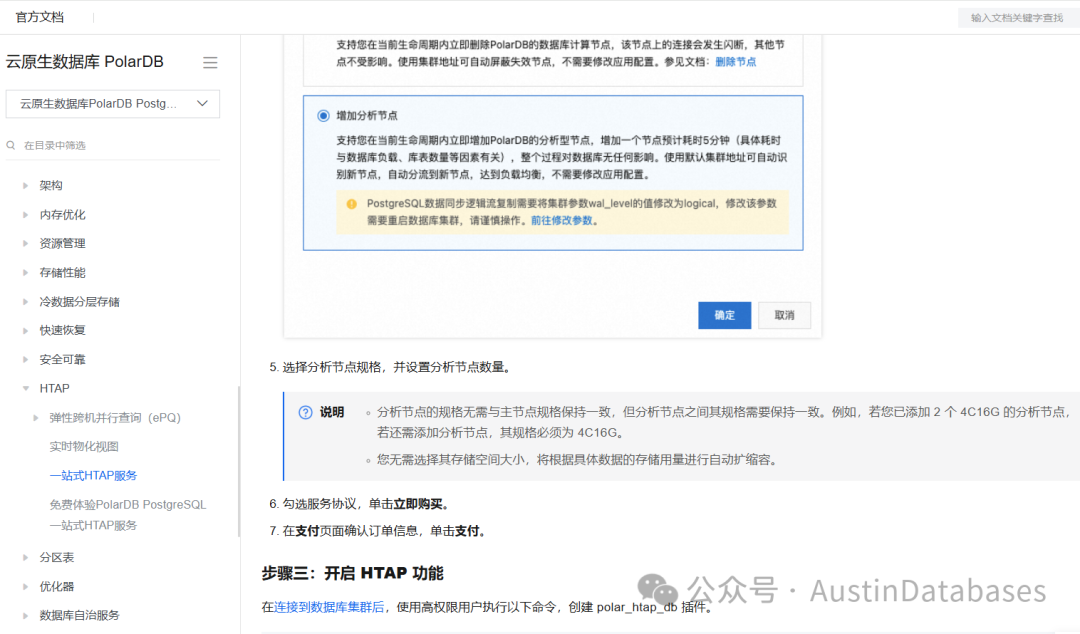This screenshot has width=1080, height=634.
Task: Click the 冷数据分层存储 tree label
Action: 80,301
